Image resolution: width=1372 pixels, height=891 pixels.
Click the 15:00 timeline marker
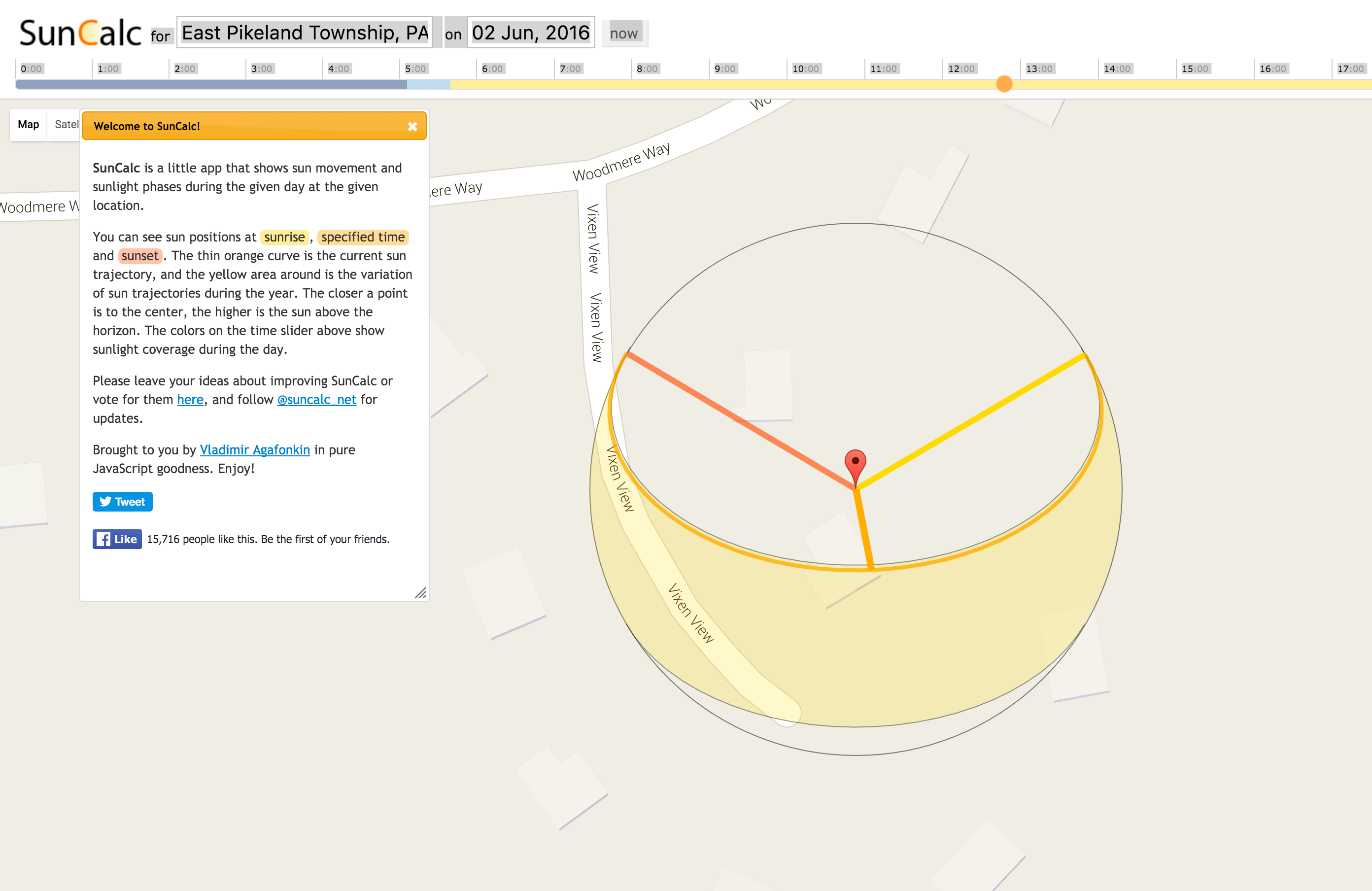(x=1195, y=69)
